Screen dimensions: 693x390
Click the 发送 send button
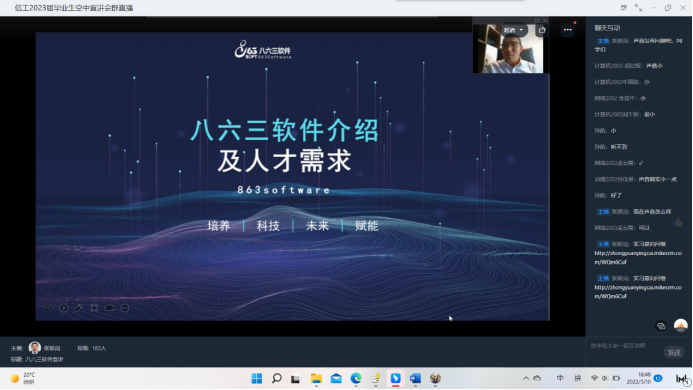pyautogui.click(x=674, y=352)
